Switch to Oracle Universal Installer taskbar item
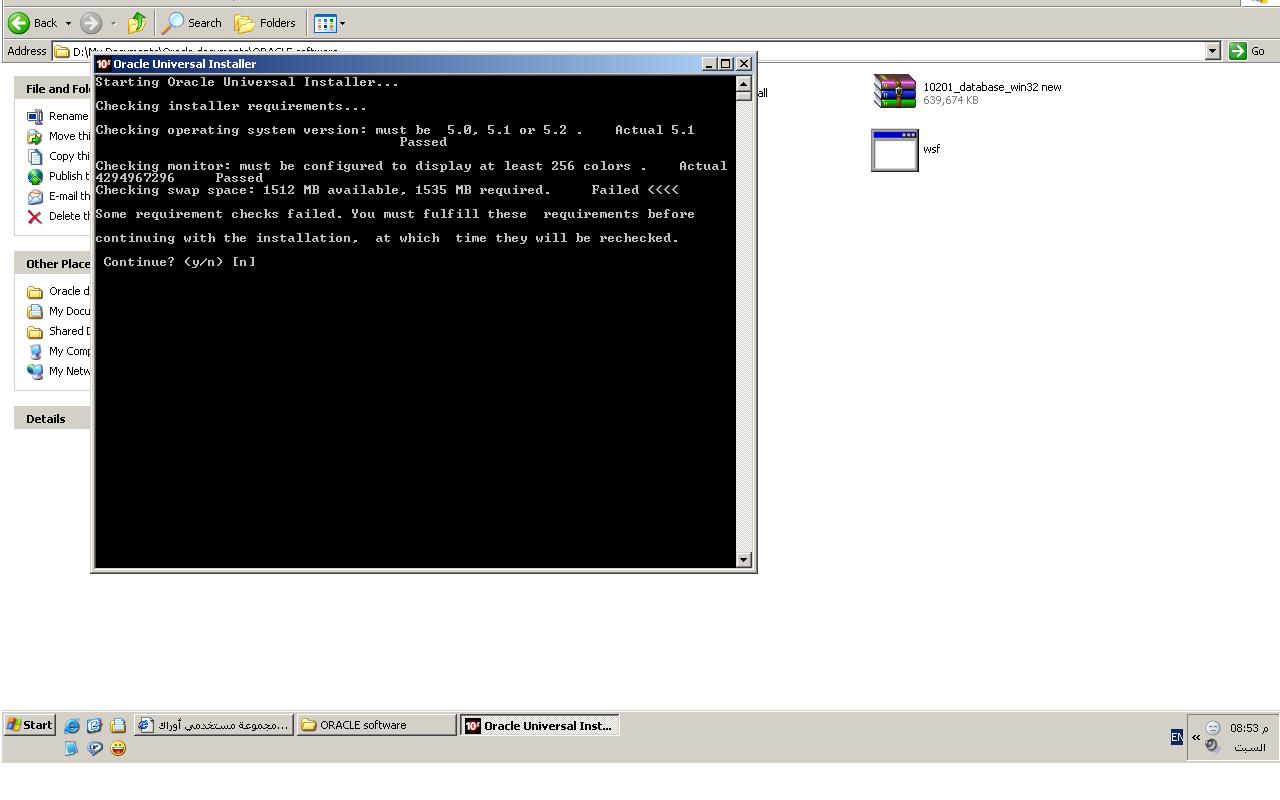 pos(540,725)
